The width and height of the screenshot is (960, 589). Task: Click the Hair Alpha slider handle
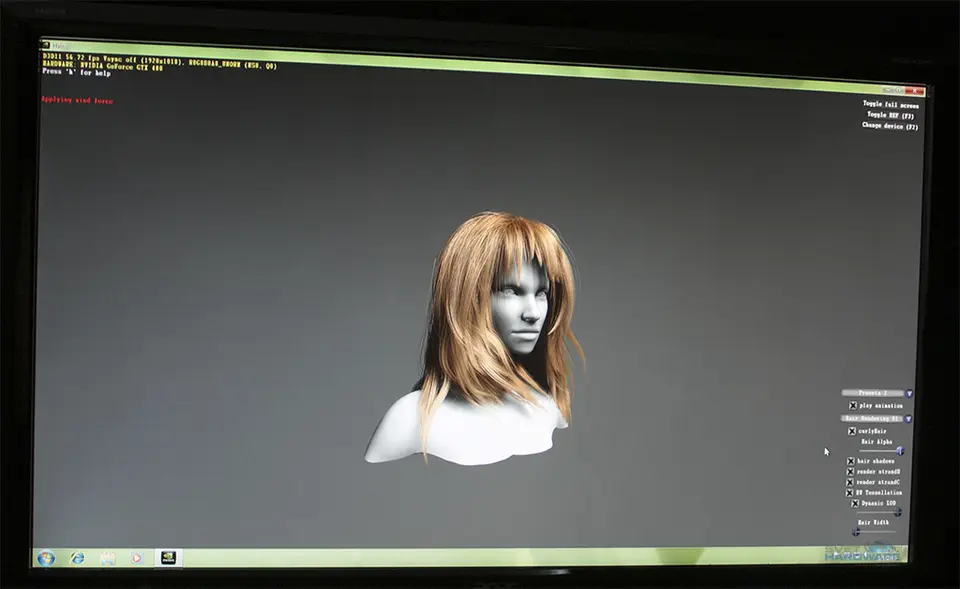click(900, 451)
